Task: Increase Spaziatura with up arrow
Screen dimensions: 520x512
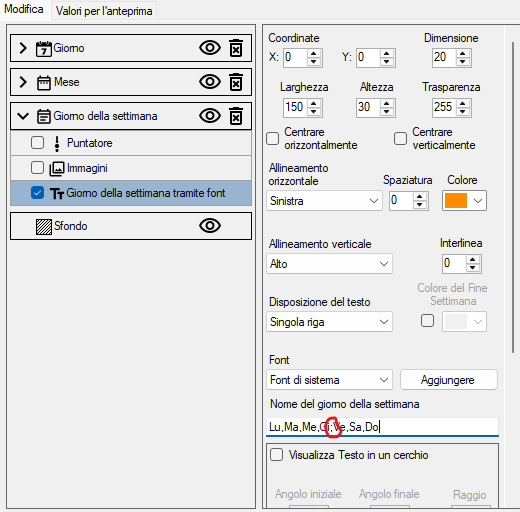Action: (420, 196)
